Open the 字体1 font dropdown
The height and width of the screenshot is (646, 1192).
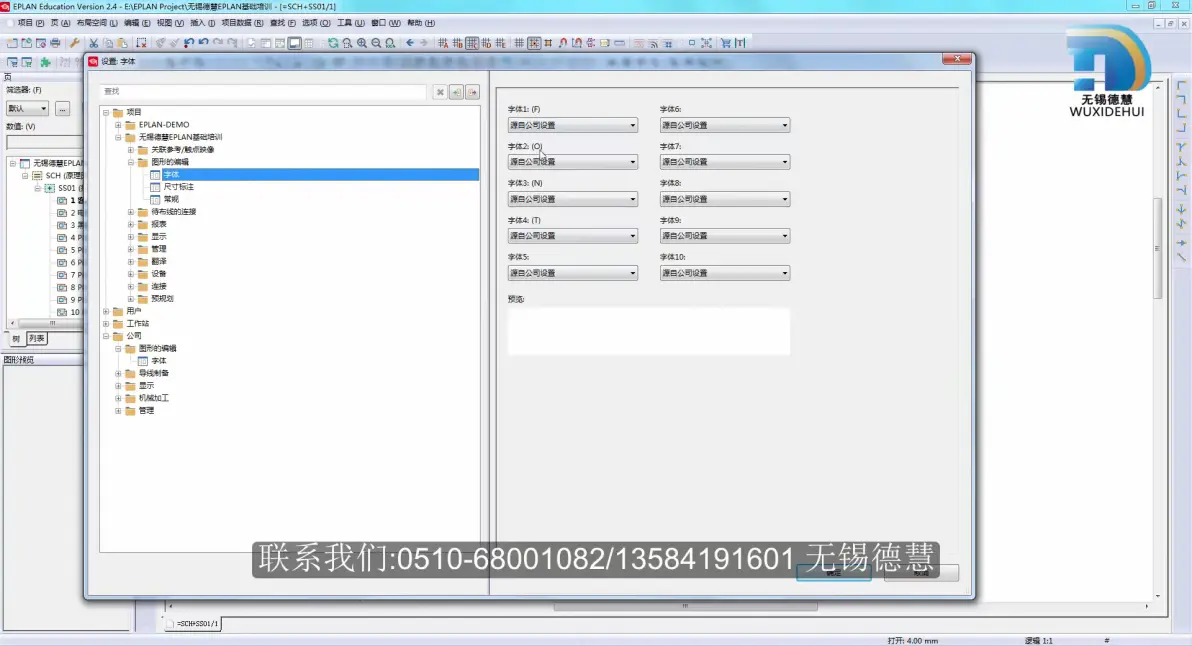coord(572,125)
